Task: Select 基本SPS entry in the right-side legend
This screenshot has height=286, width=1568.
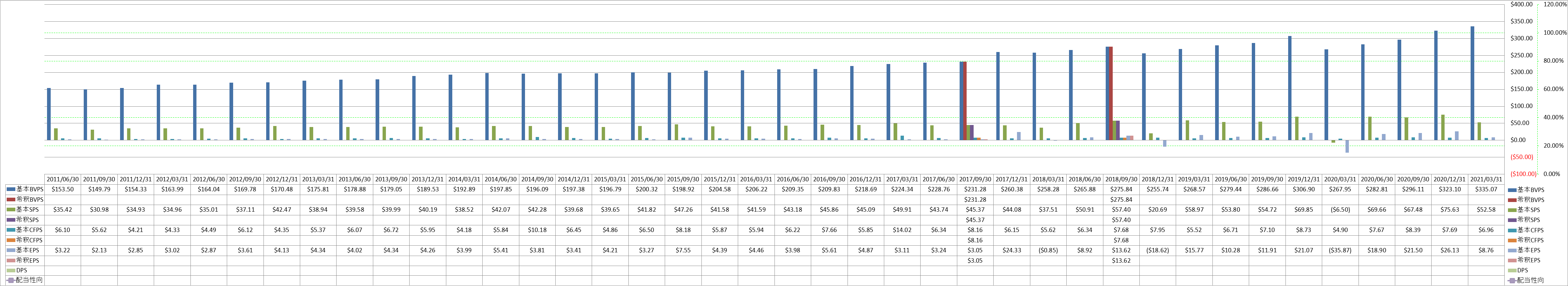Action: (1524, 210)
